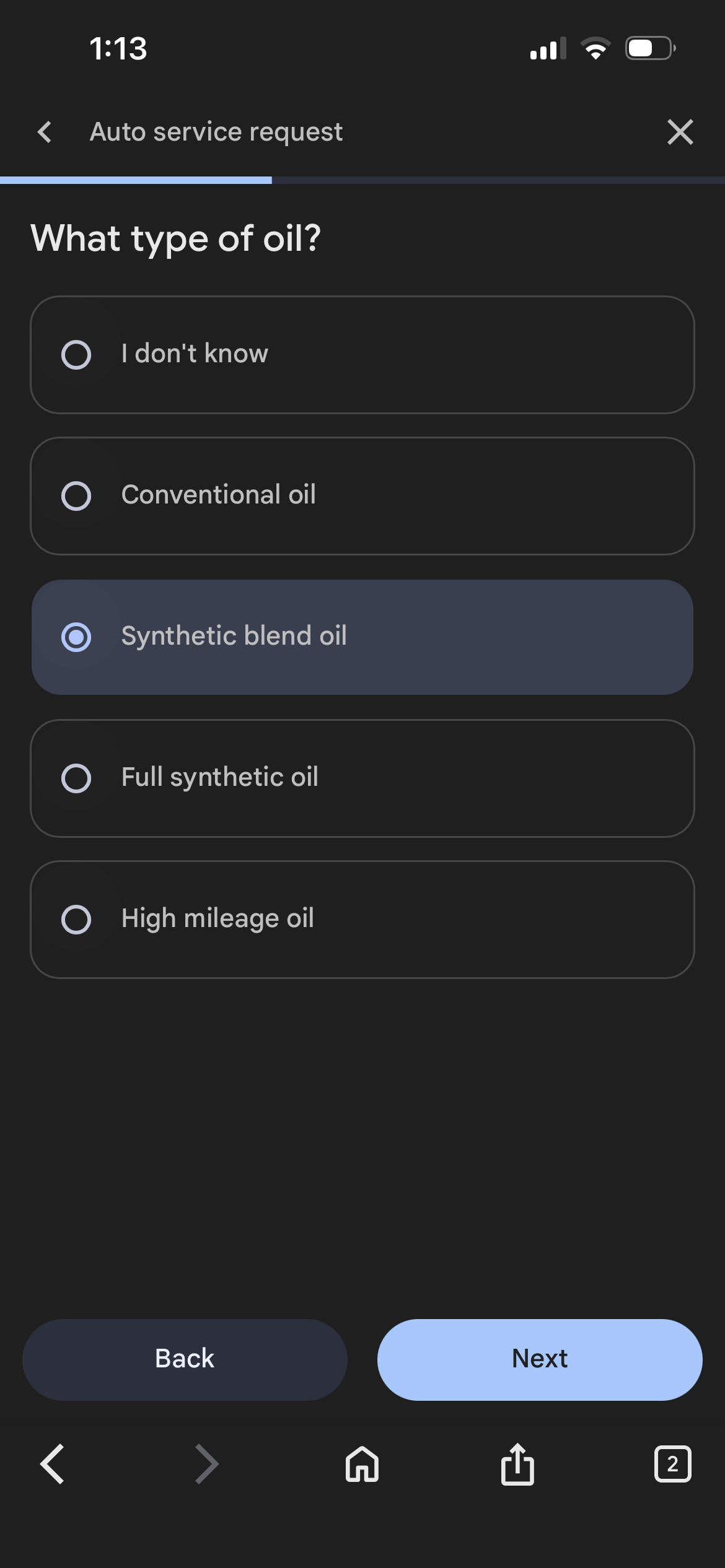Tap the cellular signal bars icon

pyautogui.click(x=548, y=48)
